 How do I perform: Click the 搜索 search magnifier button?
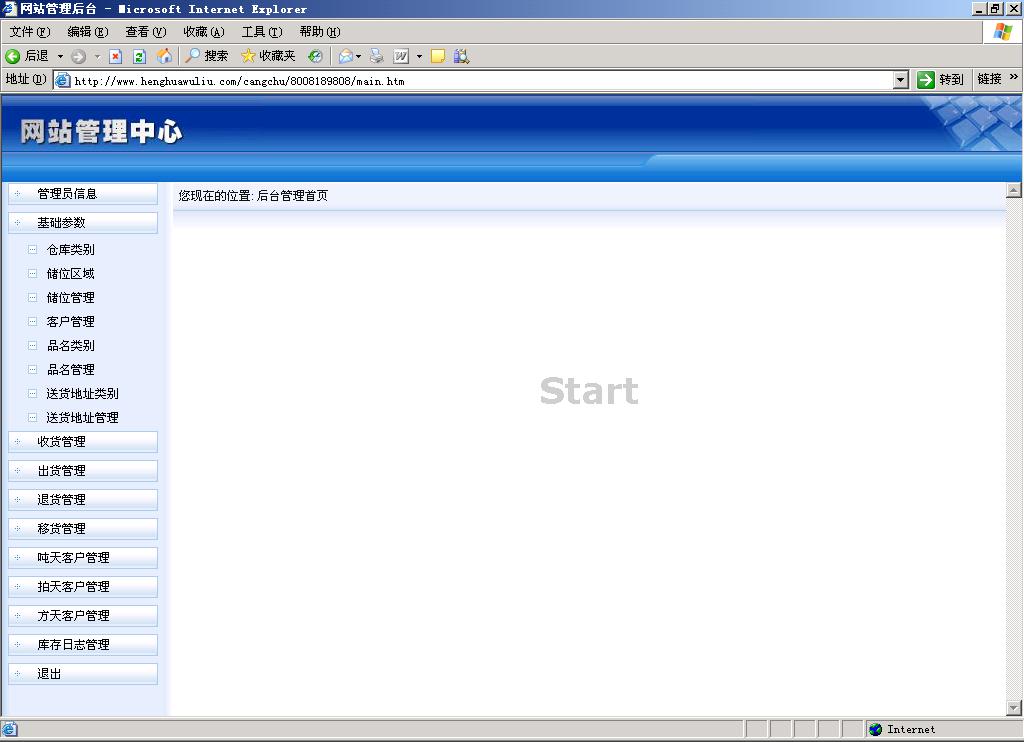pyautogui.click(x=206, y=56)
